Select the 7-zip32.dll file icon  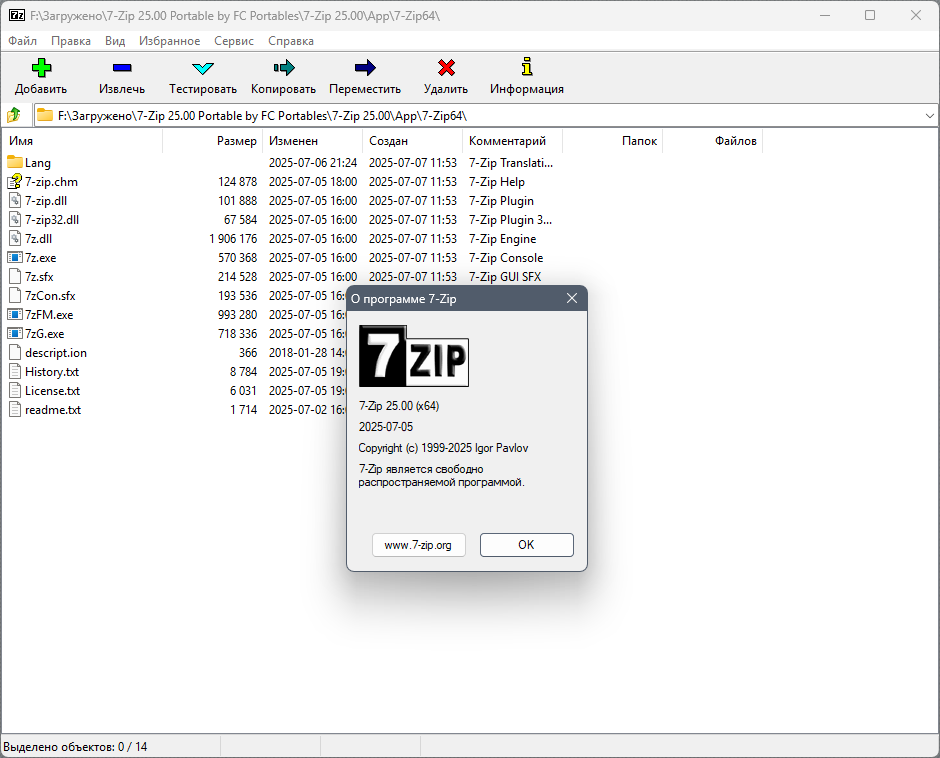14,219
